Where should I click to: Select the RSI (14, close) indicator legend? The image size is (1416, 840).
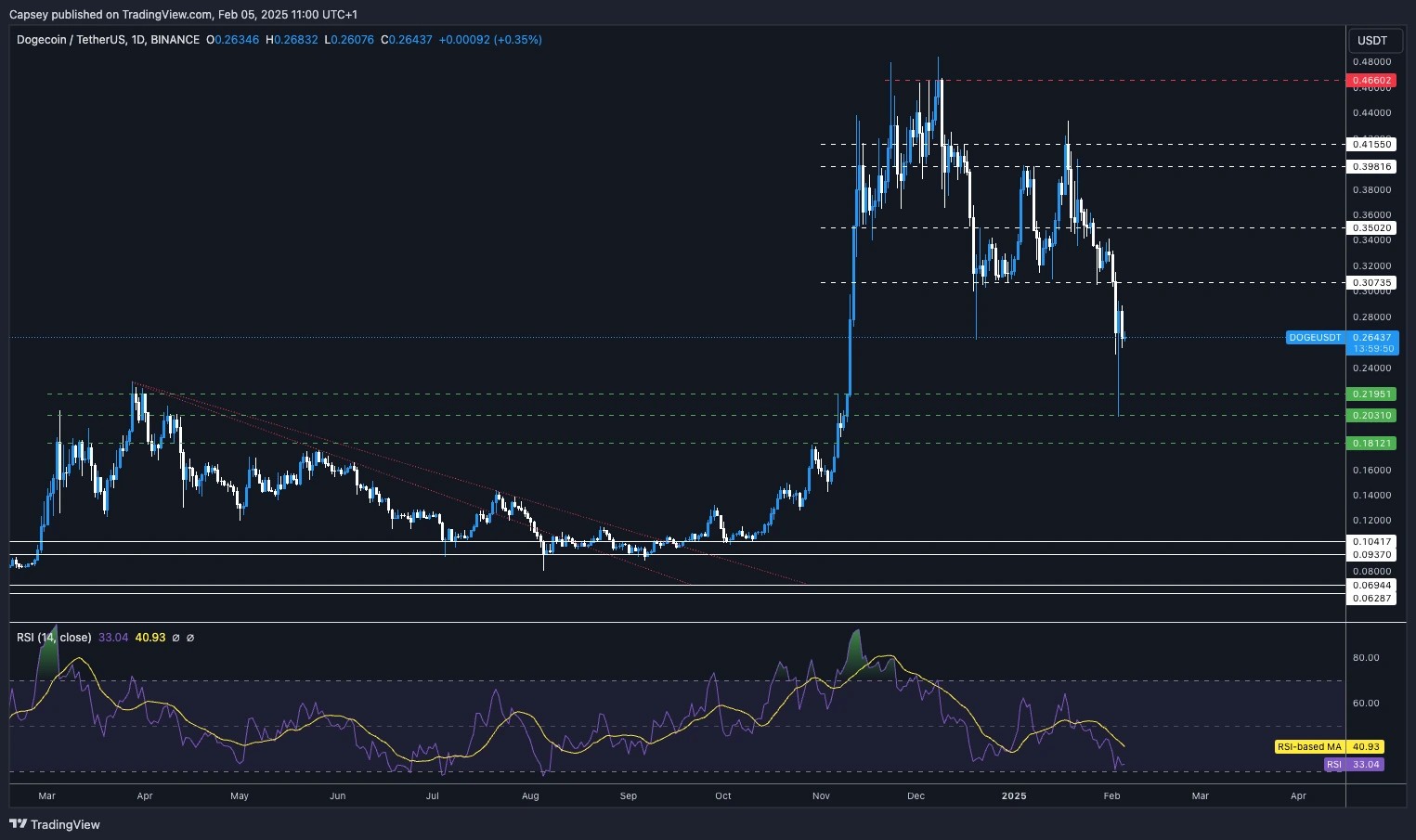(53, 638)
